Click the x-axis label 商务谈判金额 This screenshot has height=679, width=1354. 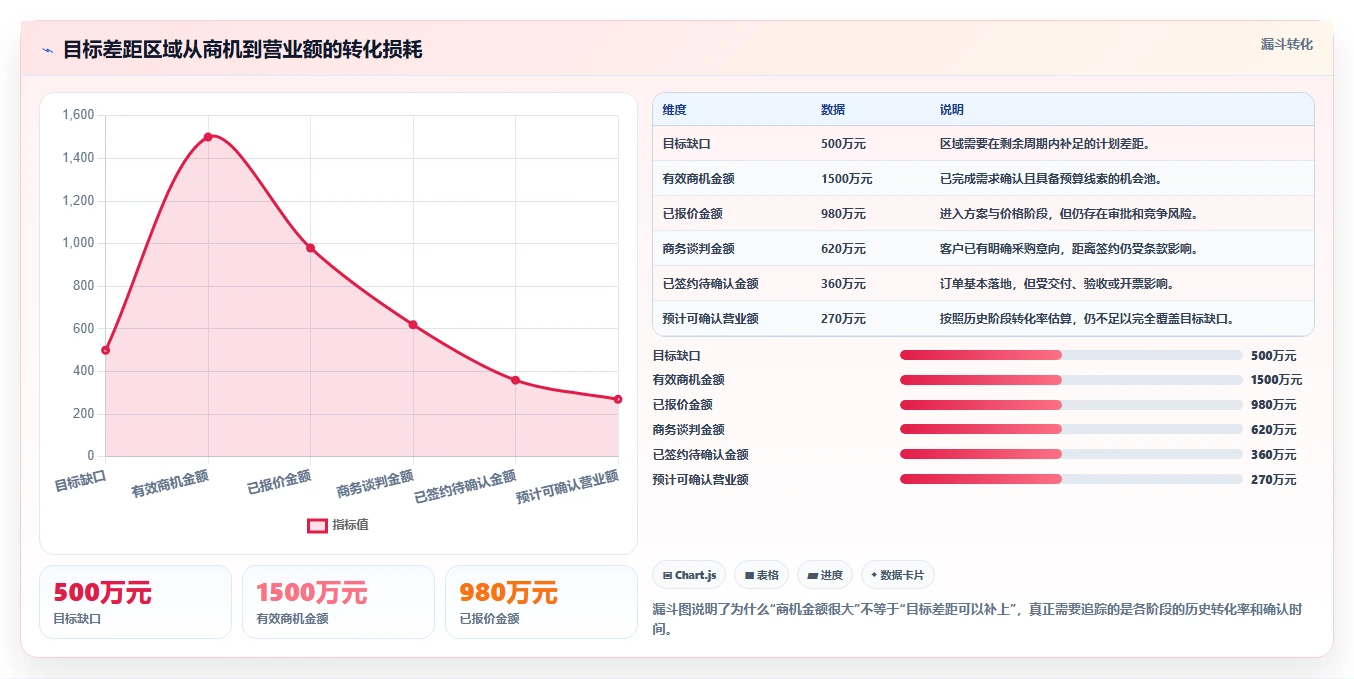[x=375, y=484]
